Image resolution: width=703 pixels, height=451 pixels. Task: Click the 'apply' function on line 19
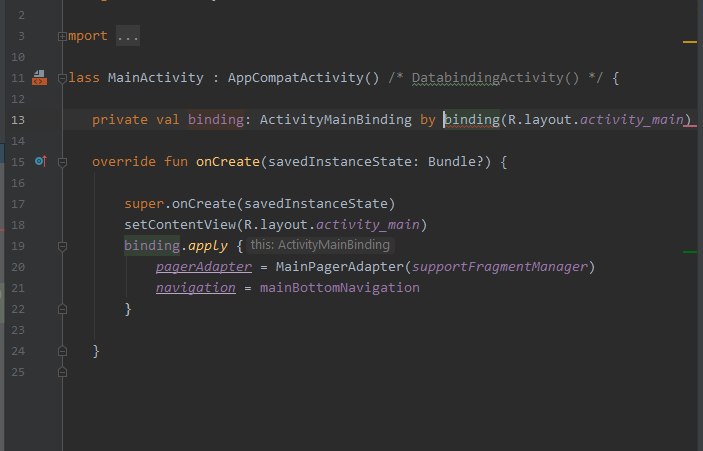tap(208, 246)
